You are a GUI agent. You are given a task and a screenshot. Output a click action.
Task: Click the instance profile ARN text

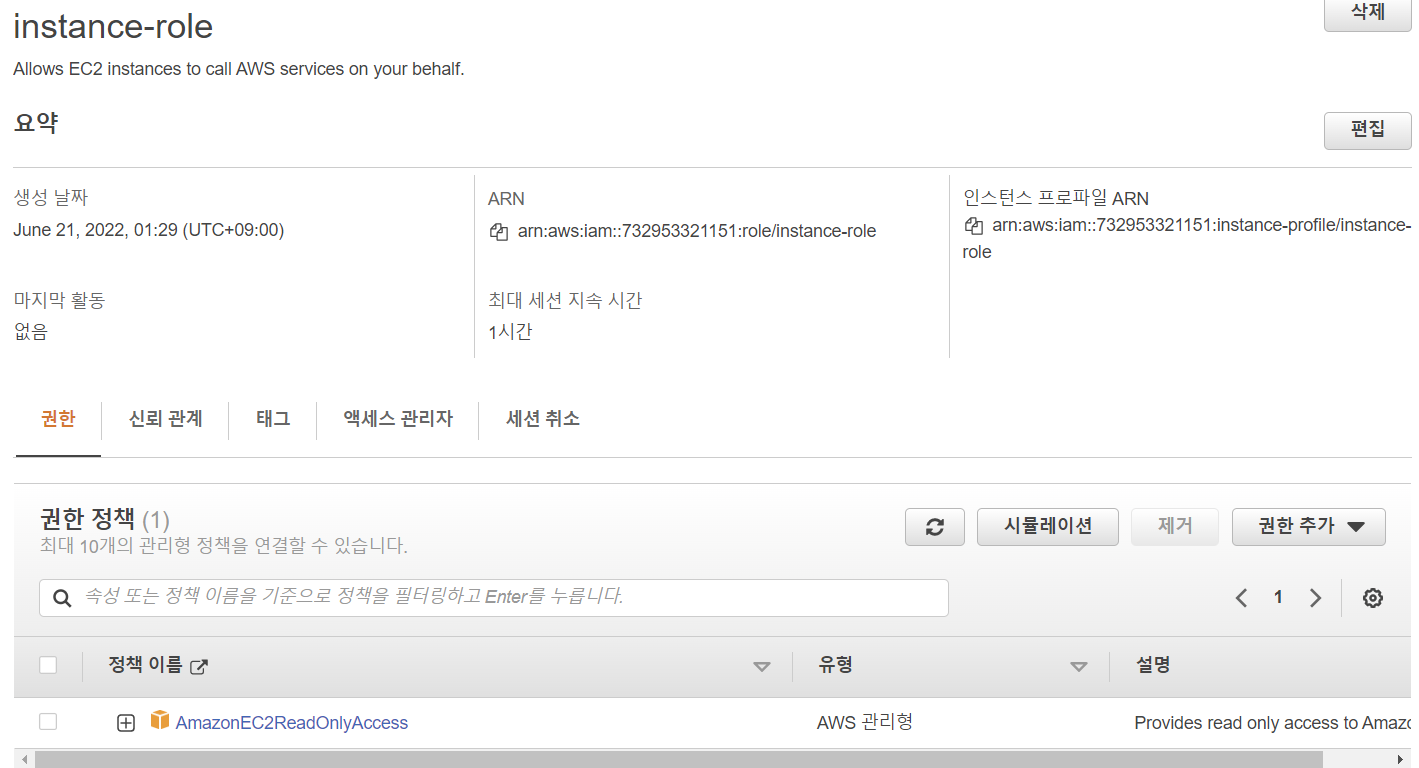pyautogui.click(x=1187, y=238)
